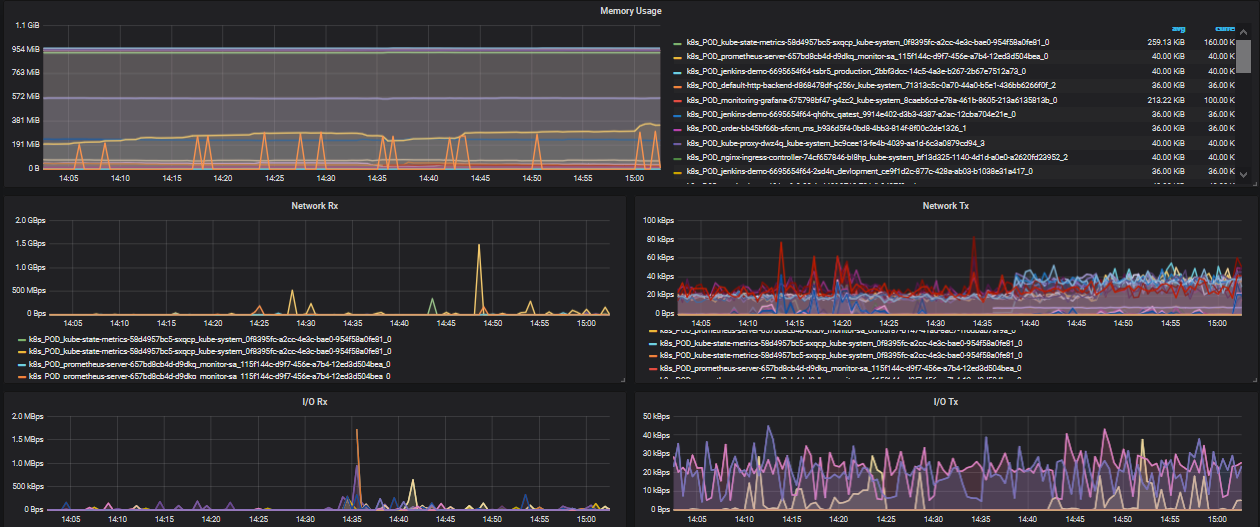1260x527 pixels.
Task: Open color picker for prometheus-server yellow swatch, Memory legend
Action: (677, 57)
